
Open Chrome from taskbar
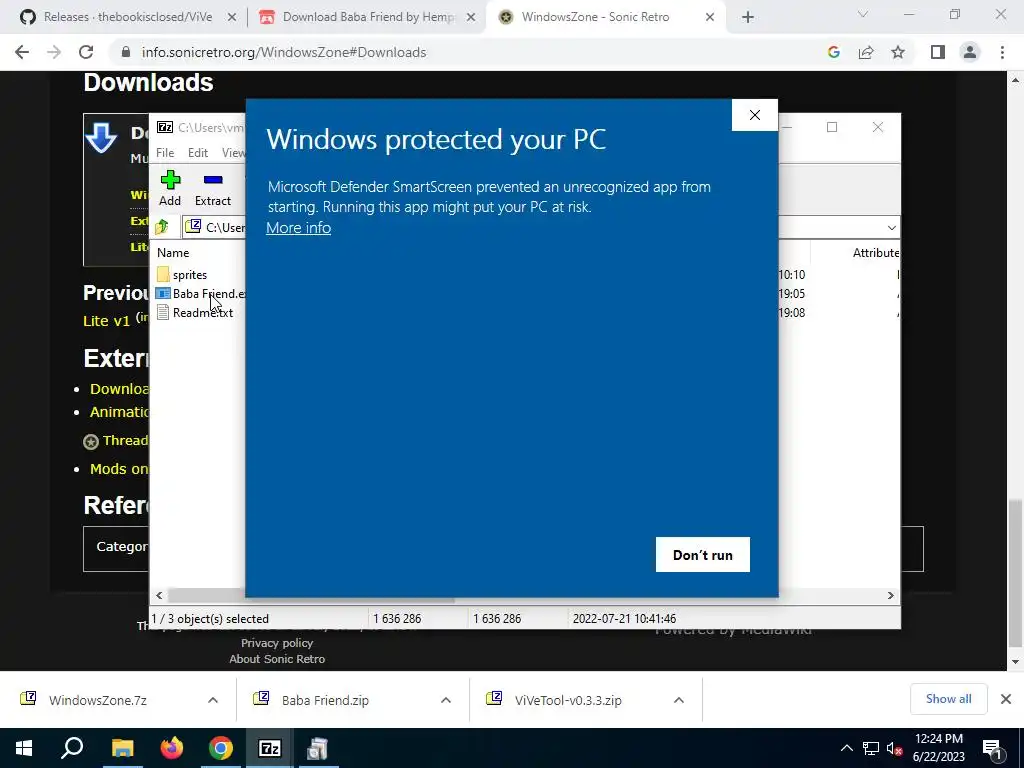pos(221,748)
